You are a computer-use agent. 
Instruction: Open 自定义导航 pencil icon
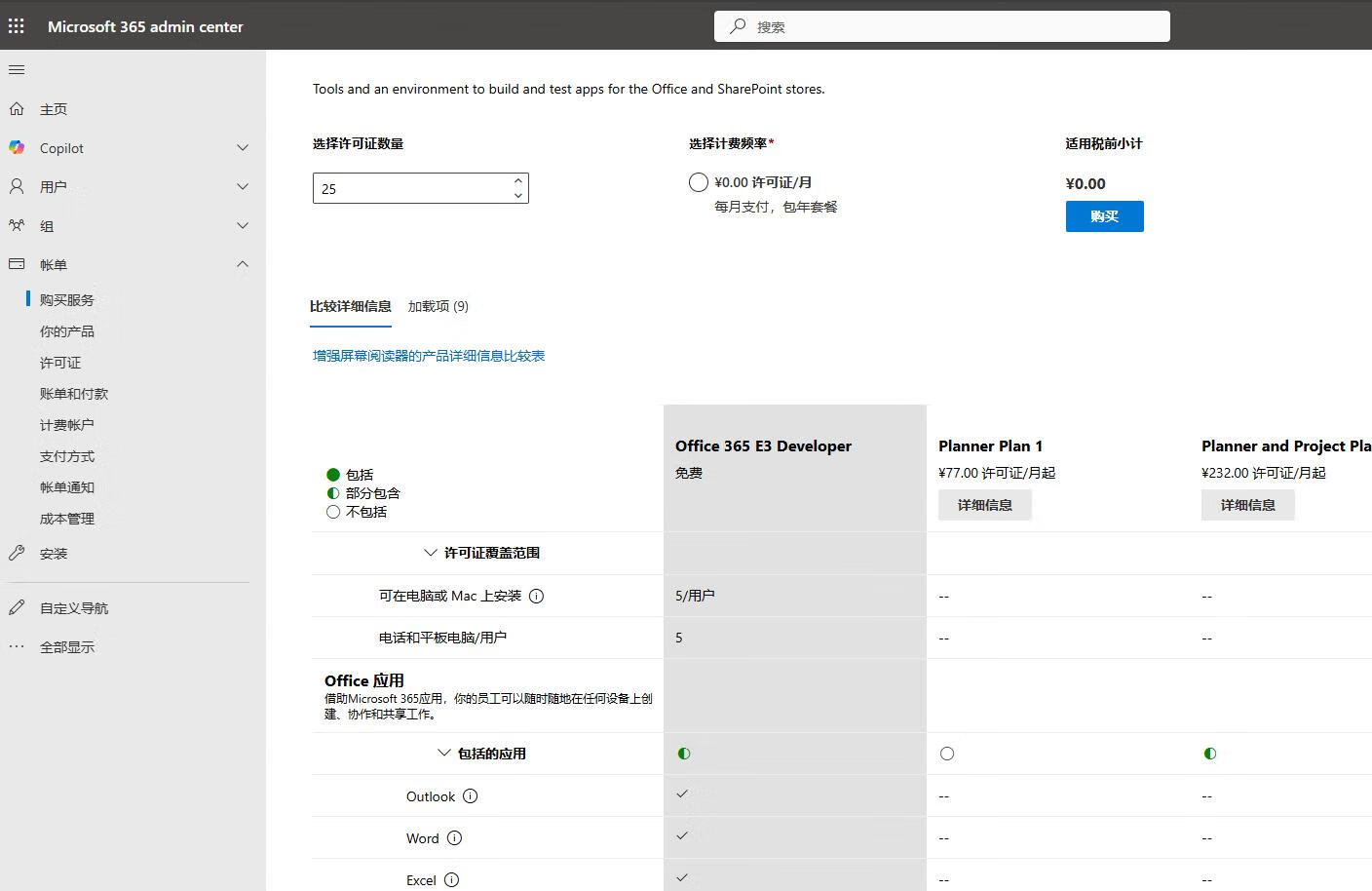[x=17, y=608]
